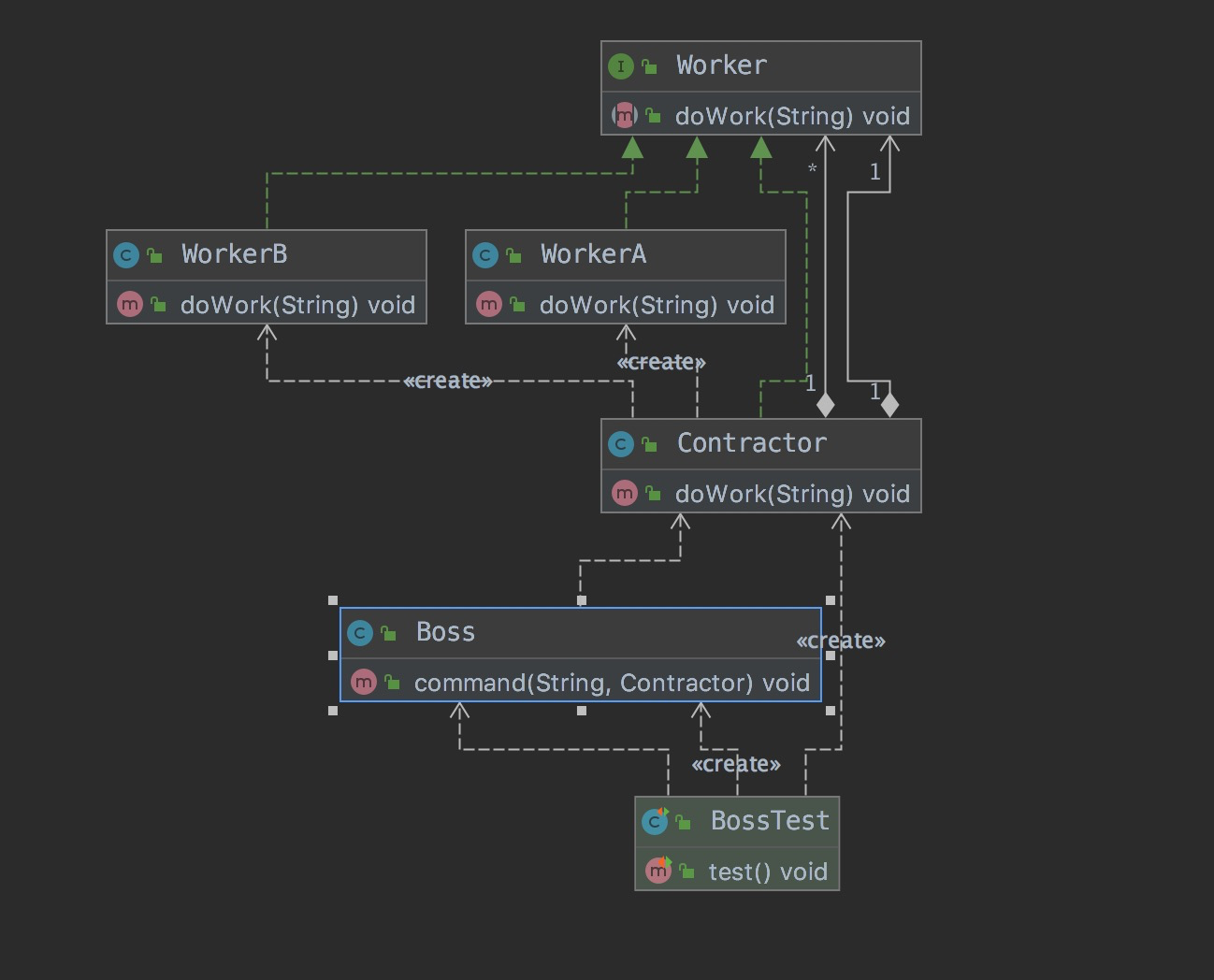Click public visibility icon beside WorkerA name
This screenshot has height=980, width=1214.
513,255
